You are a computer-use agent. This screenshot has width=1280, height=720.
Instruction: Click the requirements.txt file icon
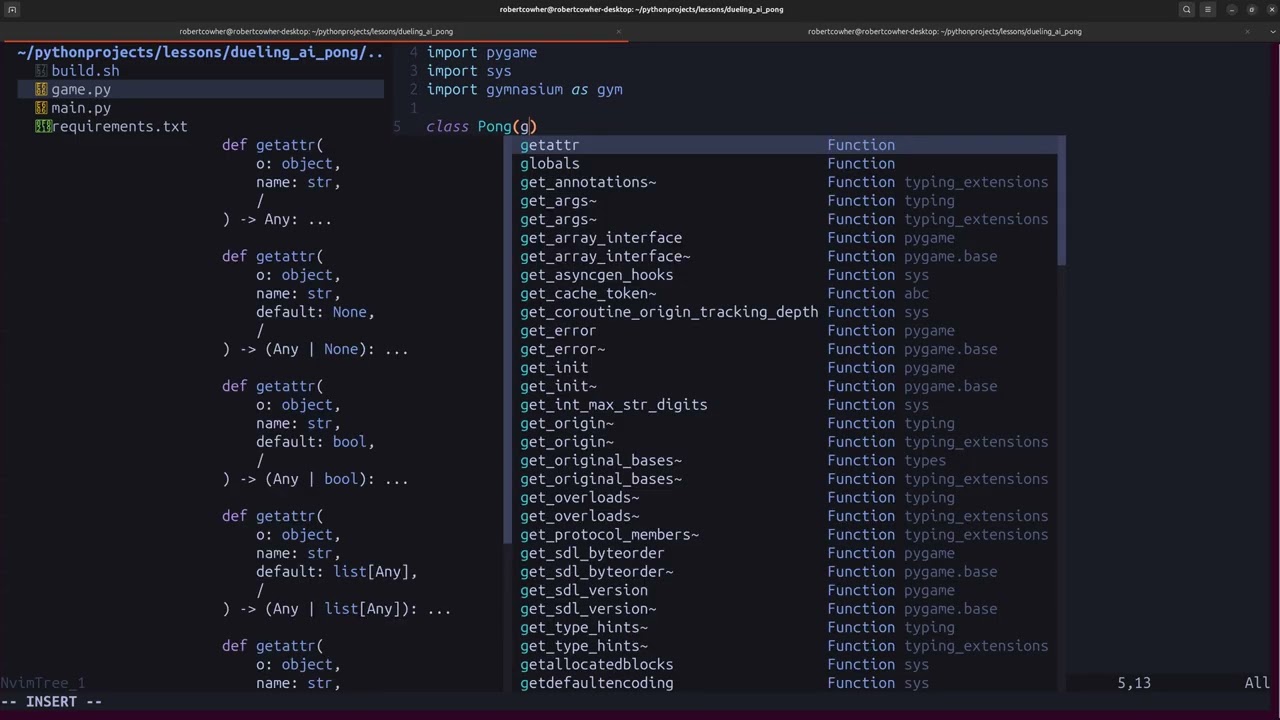[x=43, y=126]
